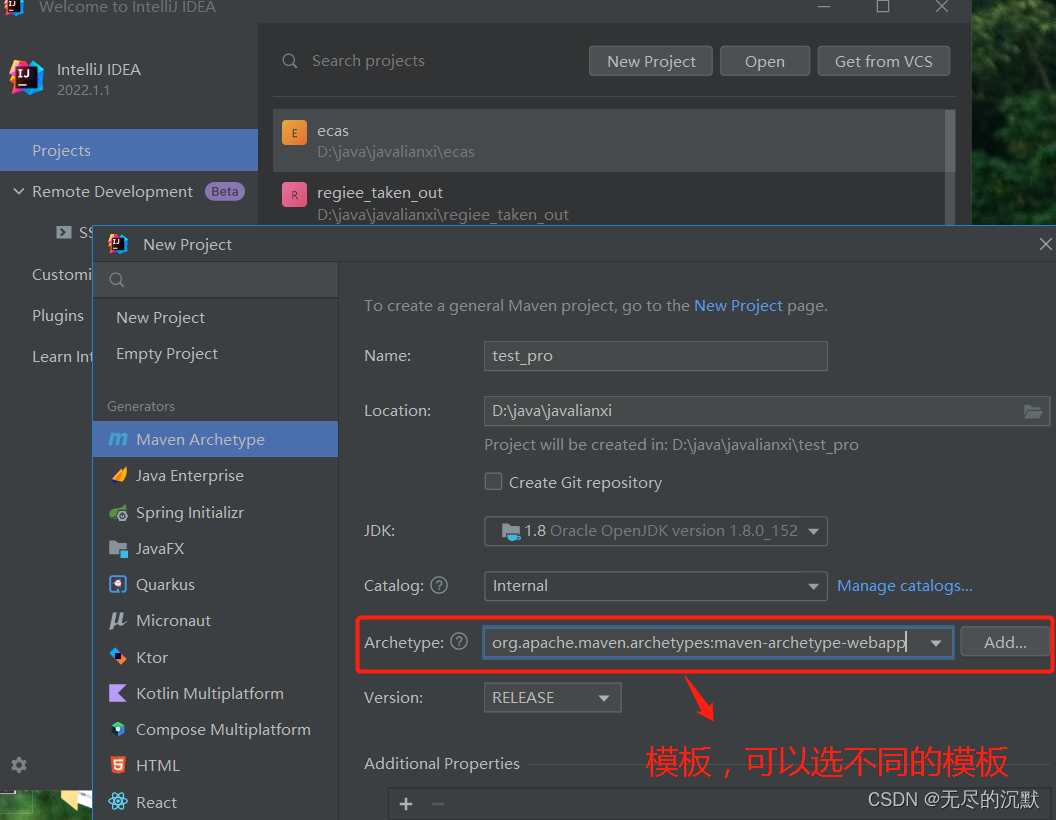Collapse the Remote Development section
1056x820 pixels.
point(19,192)
